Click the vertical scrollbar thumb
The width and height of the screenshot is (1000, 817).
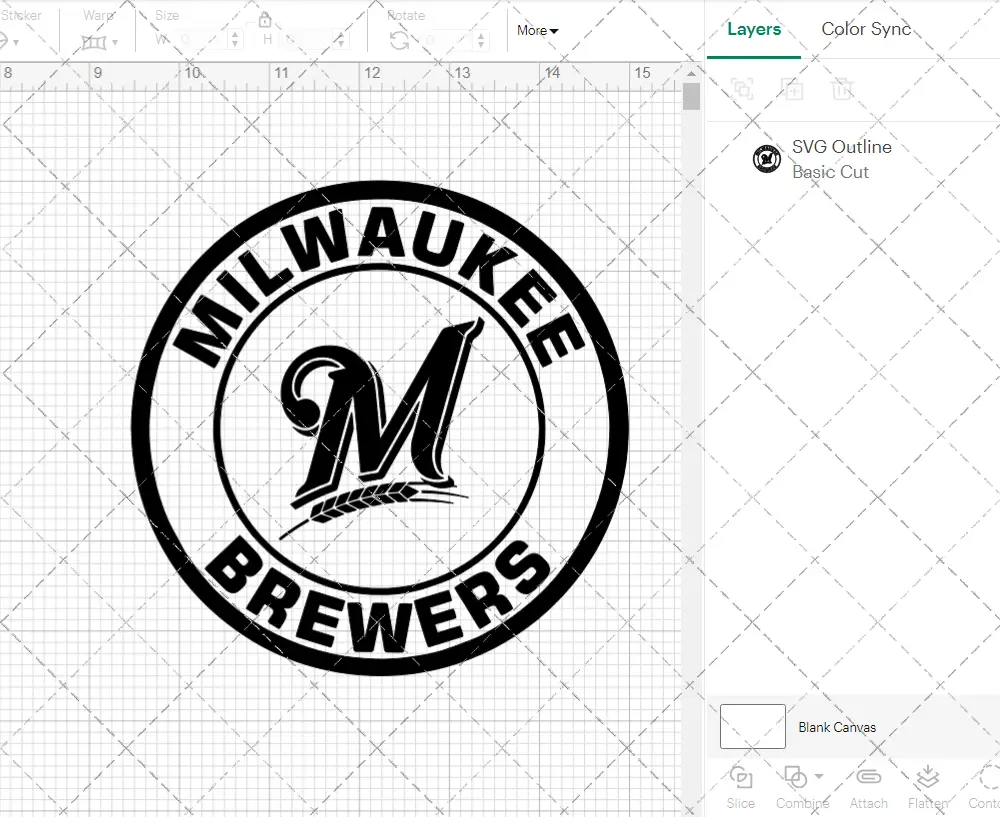point(691,97)
